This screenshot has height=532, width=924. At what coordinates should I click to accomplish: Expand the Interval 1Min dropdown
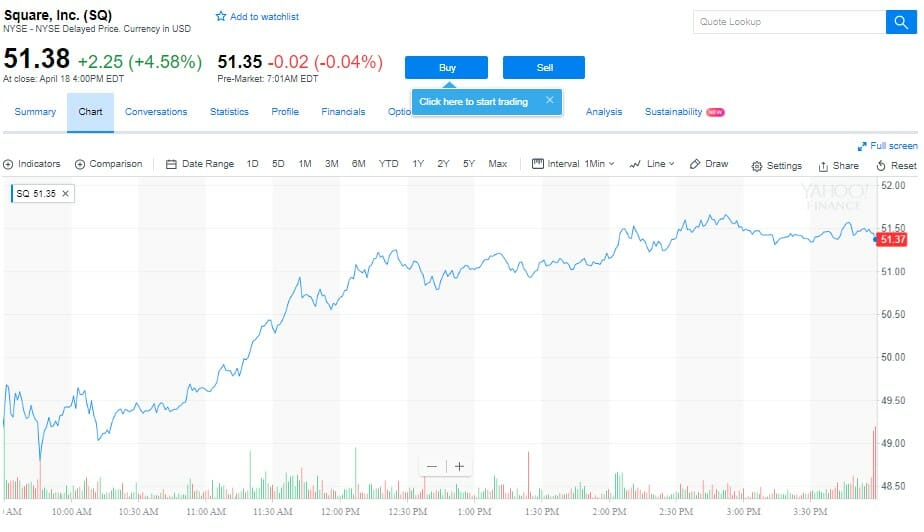[574, 164]
